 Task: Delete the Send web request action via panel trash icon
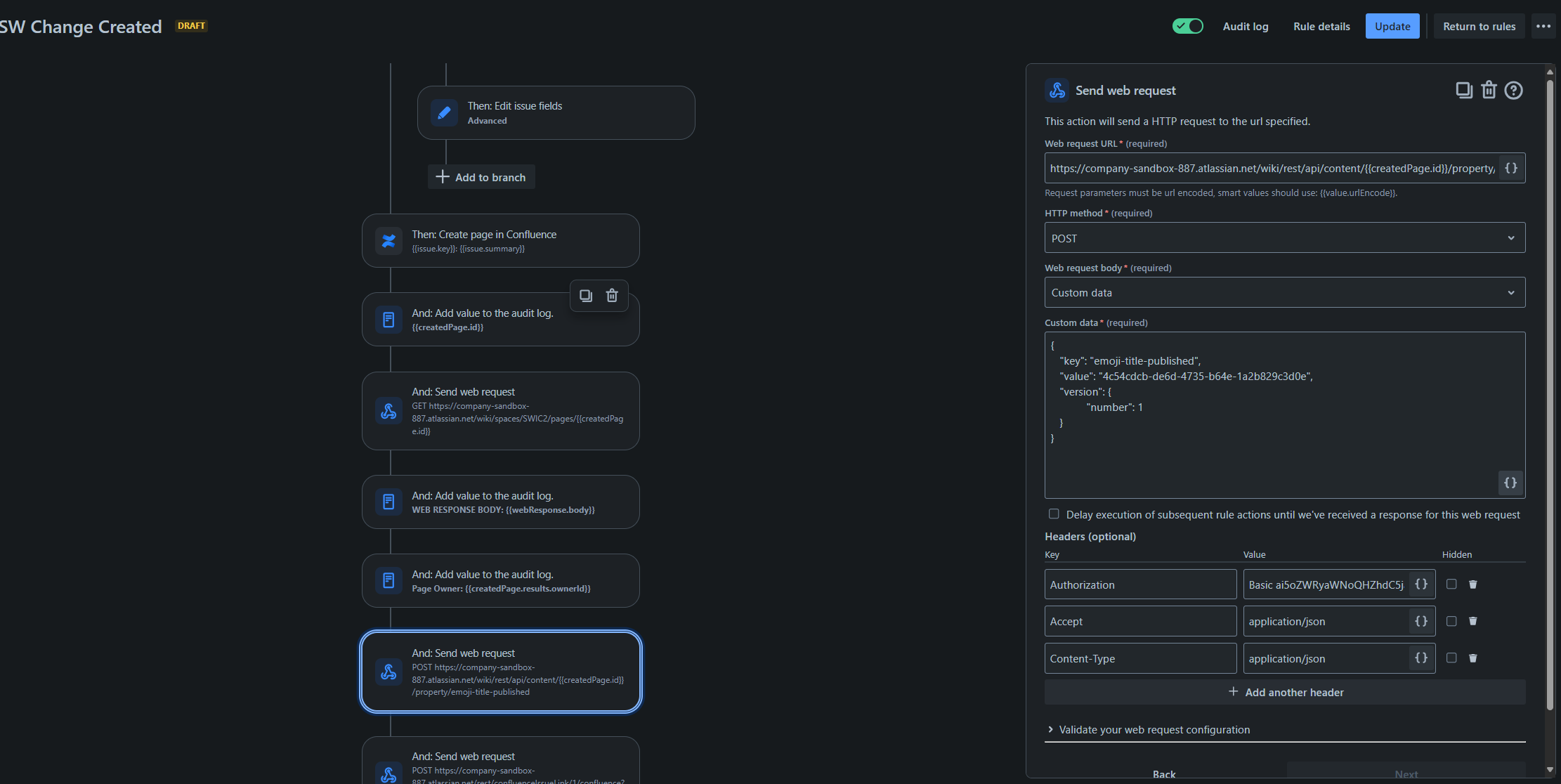(x=1489, y=91)
